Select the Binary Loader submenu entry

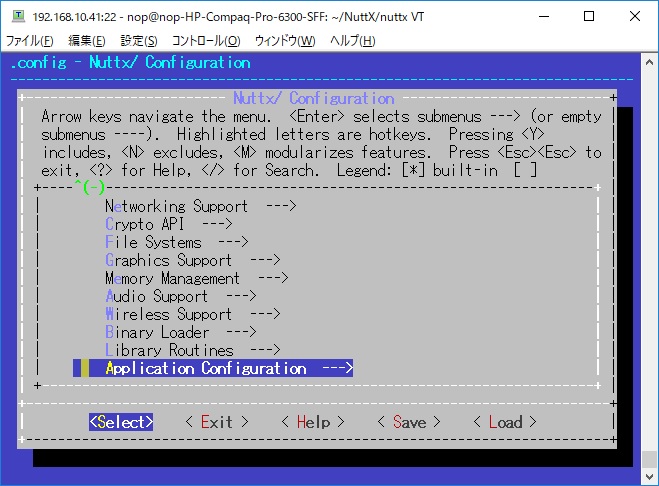(x=181, y=333)
